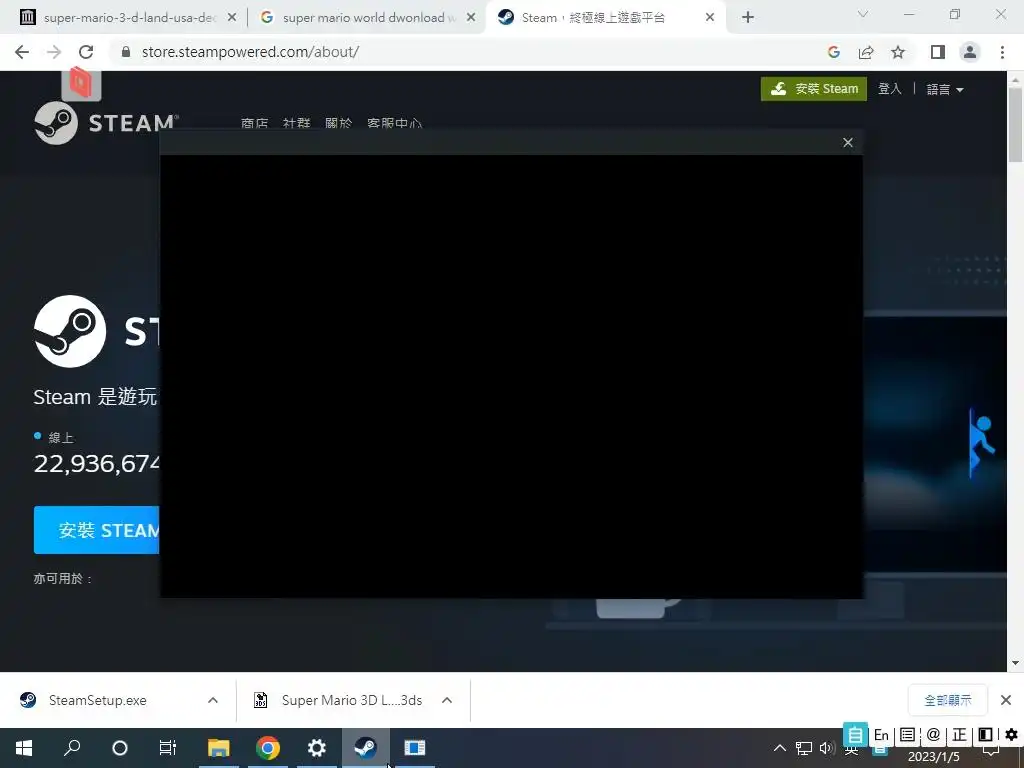This screenshot has height=768, width=1024.
Task: Open Chrome from the taskbar
Action: 268,748
